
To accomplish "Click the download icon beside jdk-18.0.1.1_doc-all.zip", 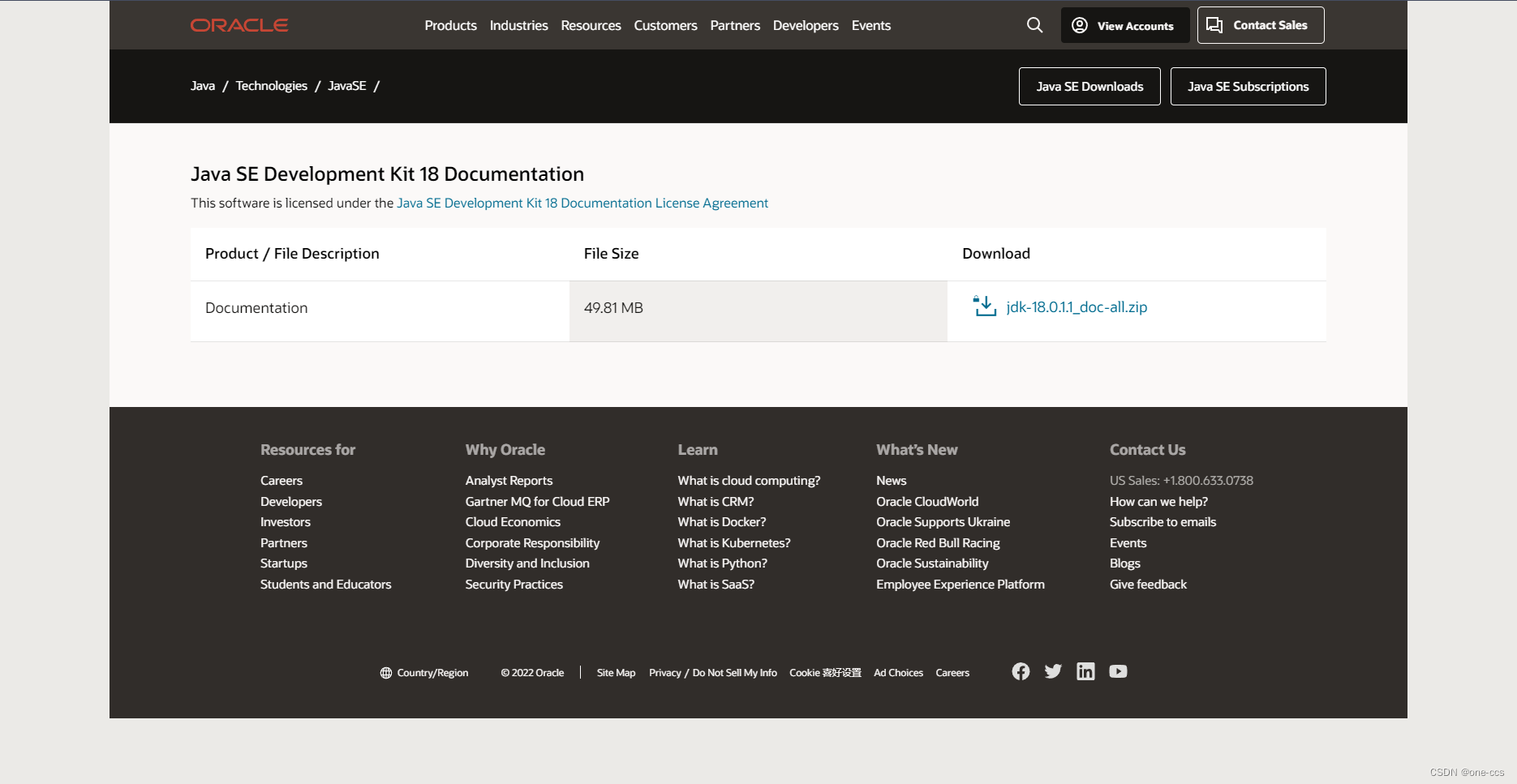I will tap(985, 306).
